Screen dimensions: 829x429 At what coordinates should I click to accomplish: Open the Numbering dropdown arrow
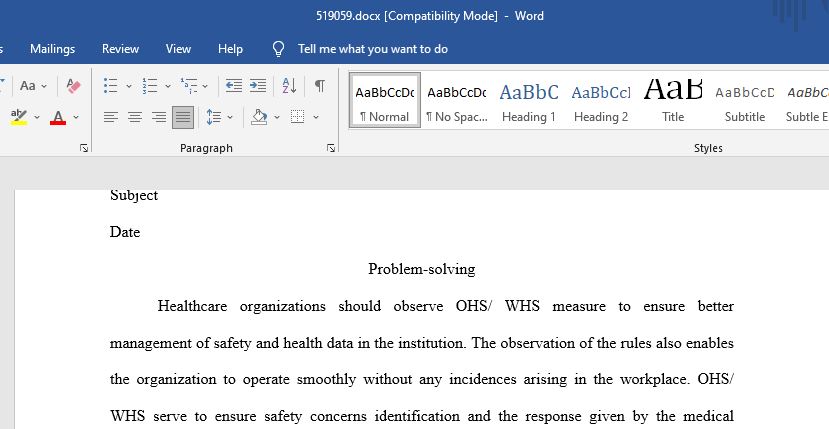pyautogui.click(x=168, y=86)
